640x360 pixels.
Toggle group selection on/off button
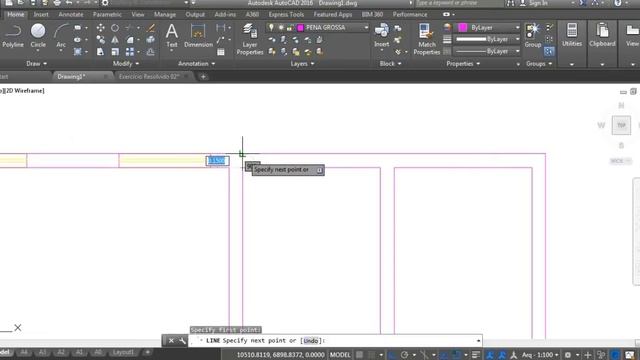click(x=549, y=52)
